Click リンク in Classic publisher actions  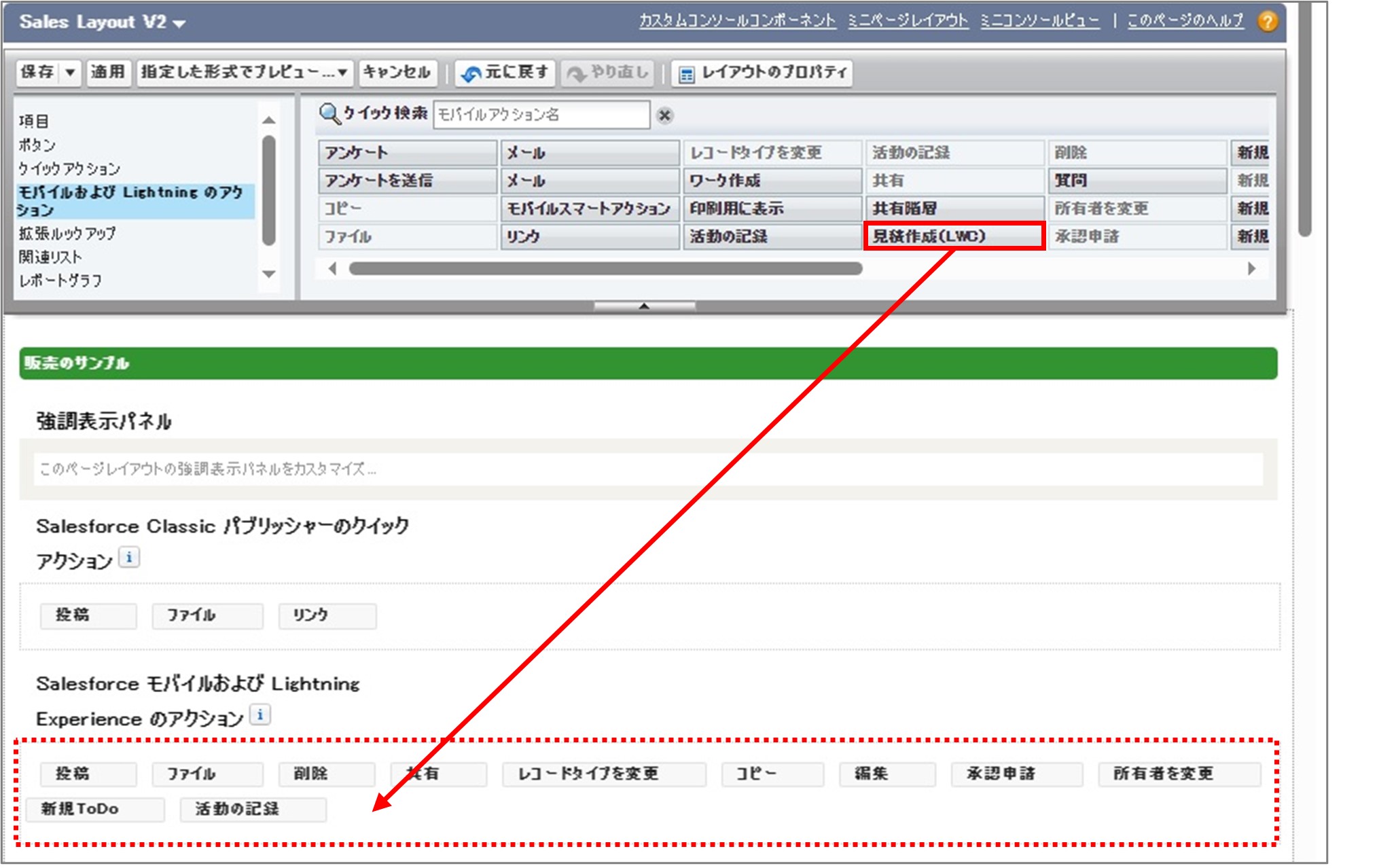click(x=327, y=616)
